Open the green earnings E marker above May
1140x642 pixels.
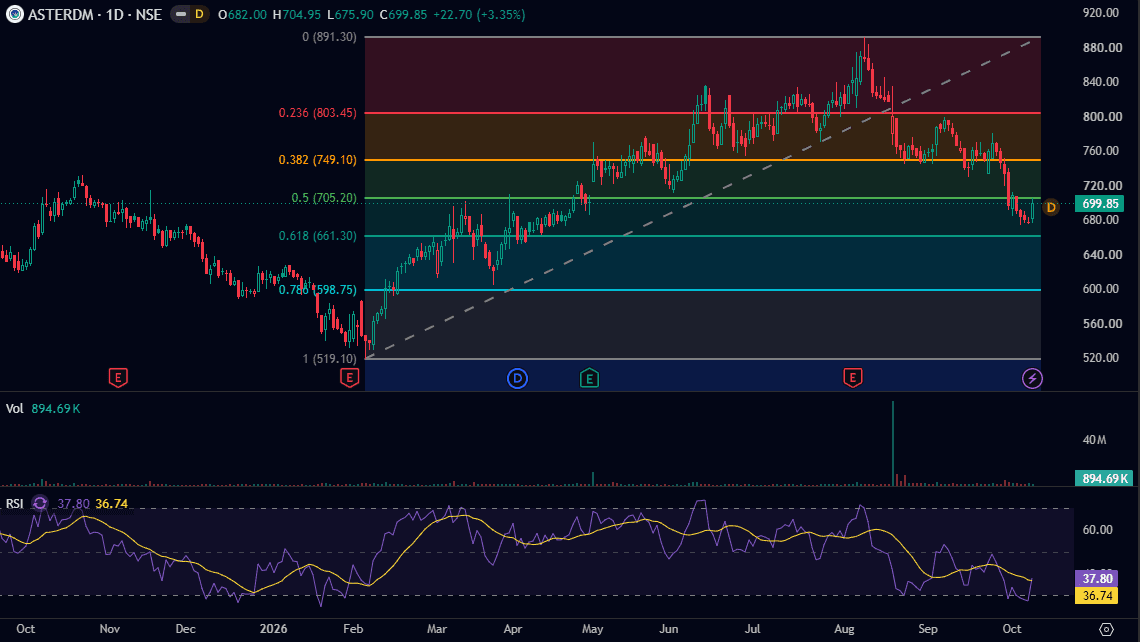tap(590, 378)
